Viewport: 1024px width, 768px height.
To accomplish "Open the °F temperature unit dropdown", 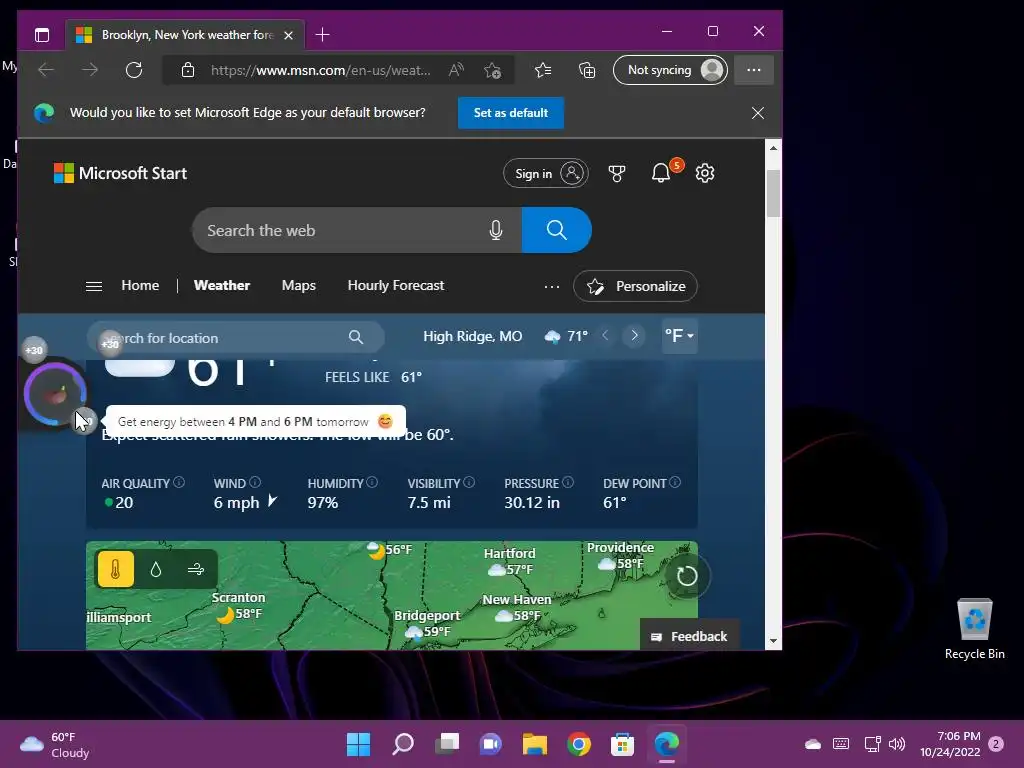I will click(x=679, y=336).
